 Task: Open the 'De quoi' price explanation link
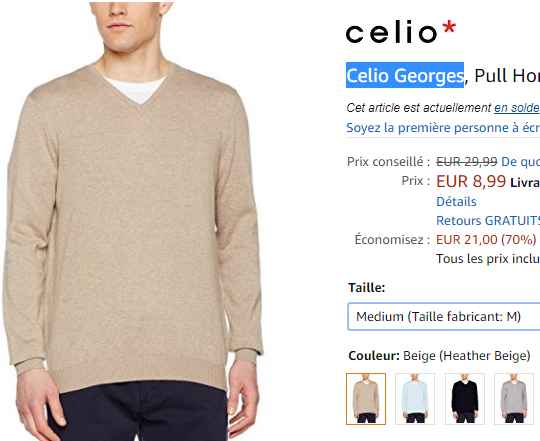pyautogui.click(x=520, y=161)
